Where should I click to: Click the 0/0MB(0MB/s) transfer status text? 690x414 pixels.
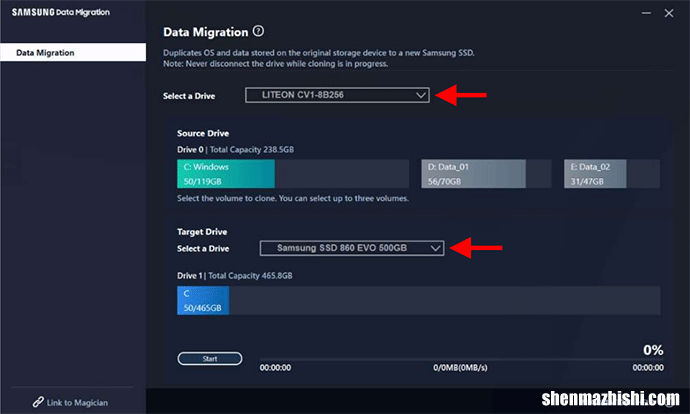460,367
